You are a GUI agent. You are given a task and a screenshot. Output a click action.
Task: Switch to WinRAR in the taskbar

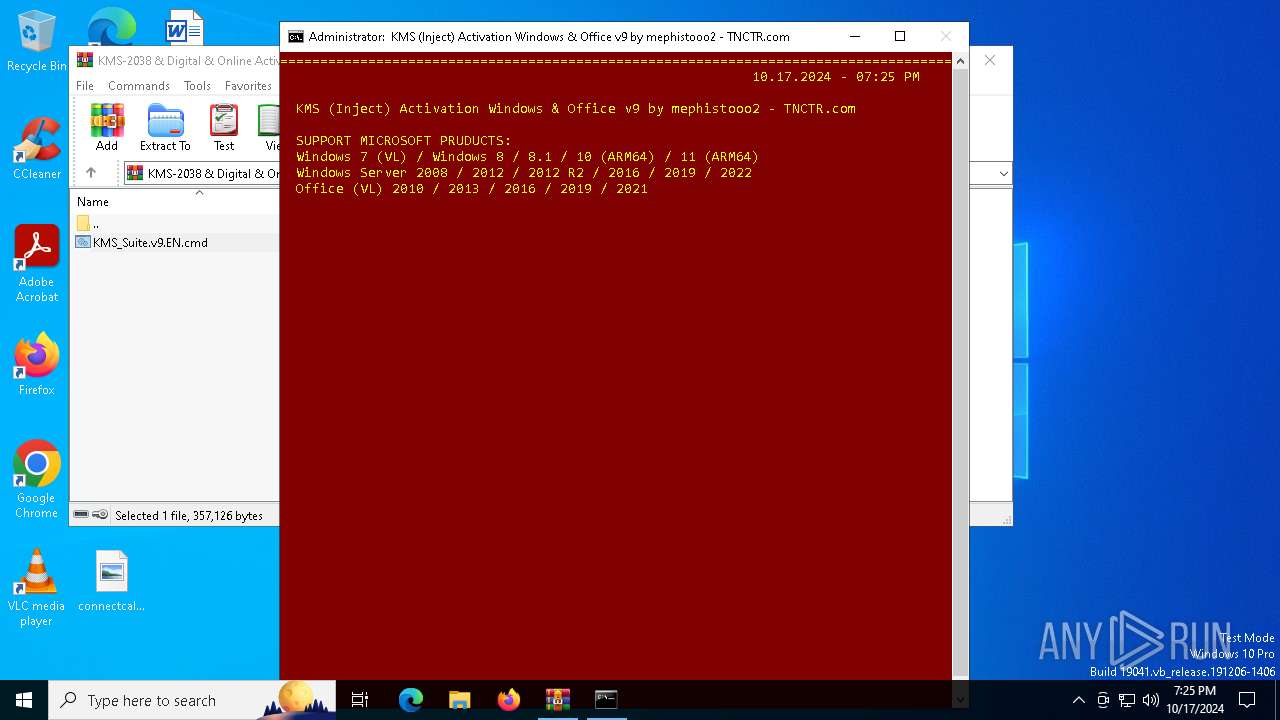coord(558,700)
